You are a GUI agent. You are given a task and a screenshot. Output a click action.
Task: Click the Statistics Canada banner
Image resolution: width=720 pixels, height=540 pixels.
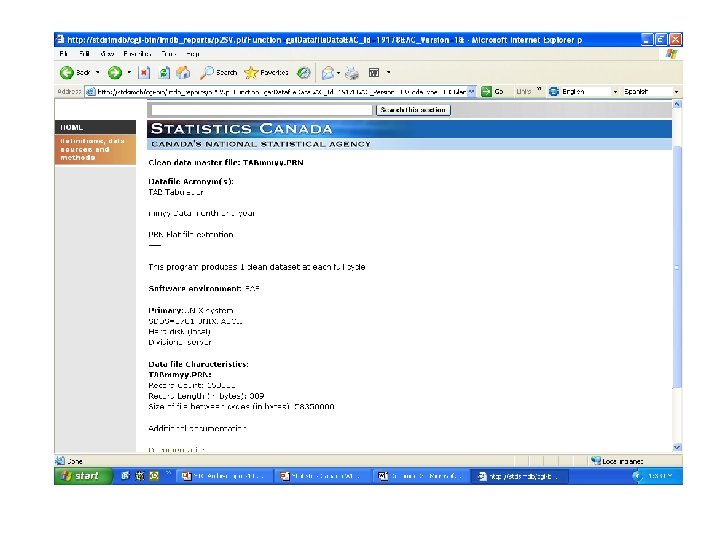coord(409,129)
